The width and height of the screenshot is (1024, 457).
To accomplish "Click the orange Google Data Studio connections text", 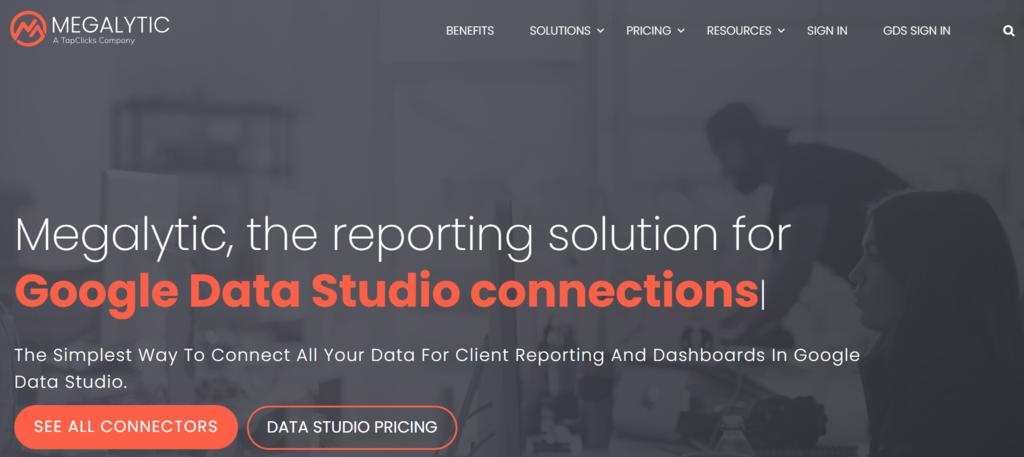I will pos(386,292).
